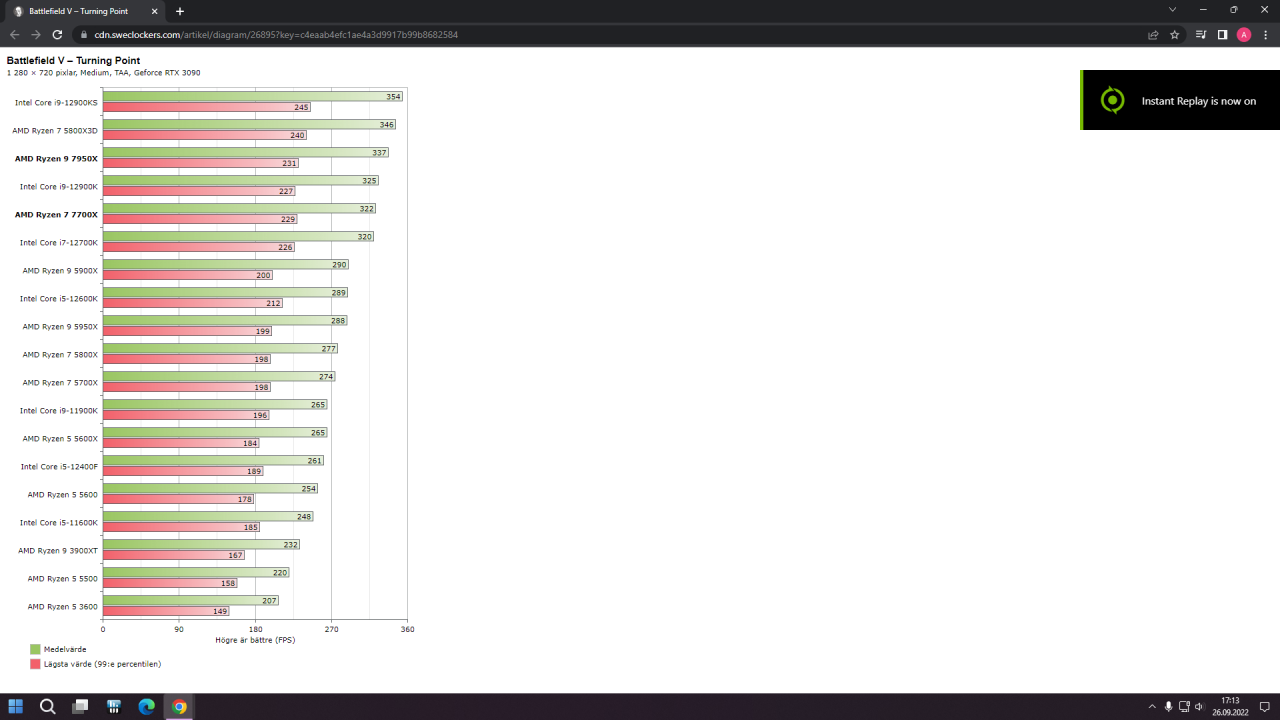
Task: Open the Chrome profile avatar
Action: pos(1244,34)
